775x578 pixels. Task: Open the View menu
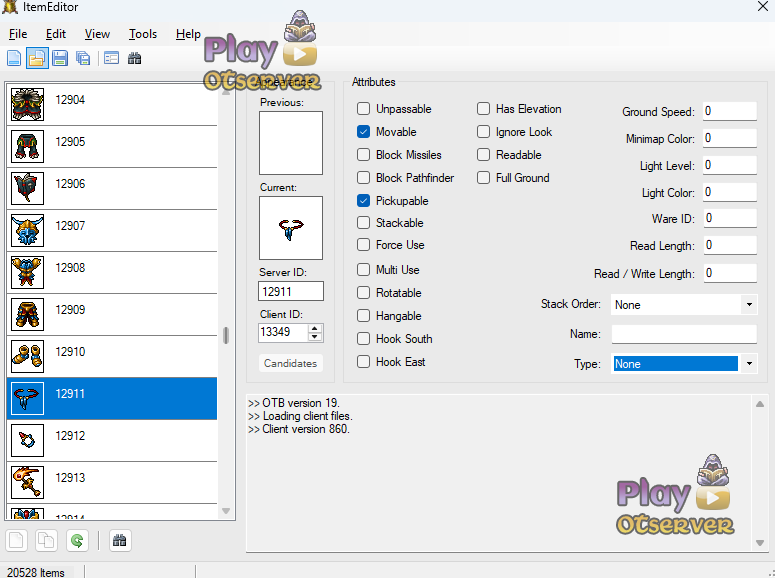pos(98,34)
